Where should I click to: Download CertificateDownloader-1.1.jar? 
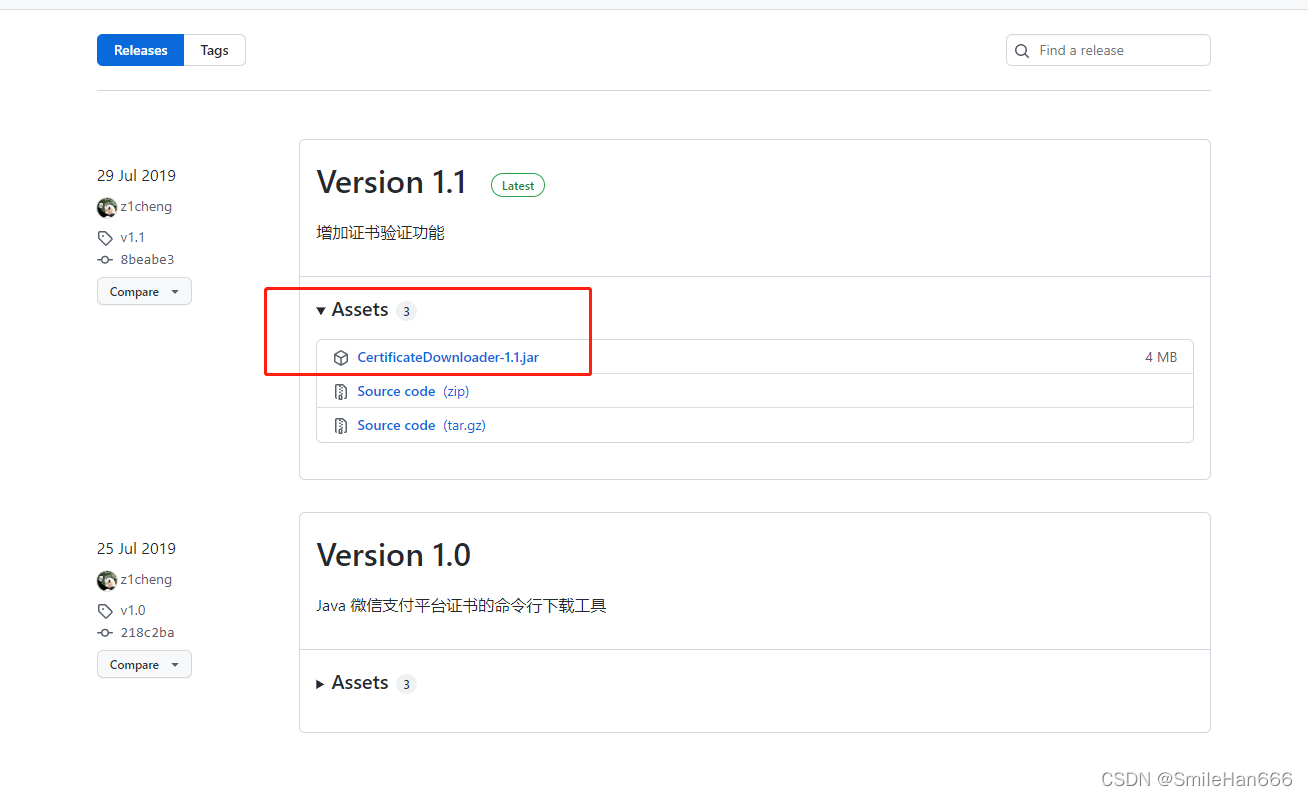[448, 357]
